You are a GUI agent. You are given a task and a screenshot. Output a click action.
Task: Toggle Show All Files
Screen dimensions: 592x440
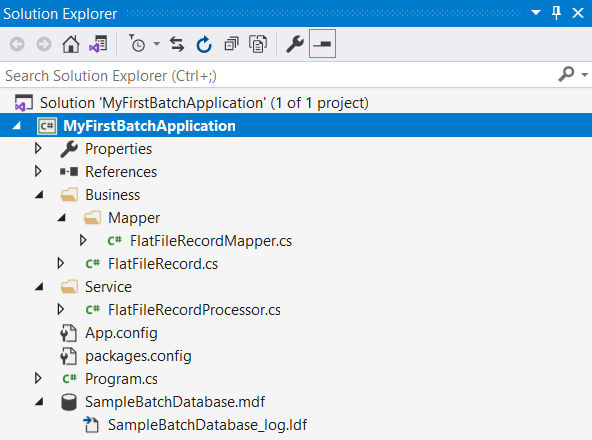pyautogui.click(x=258, y=44)
